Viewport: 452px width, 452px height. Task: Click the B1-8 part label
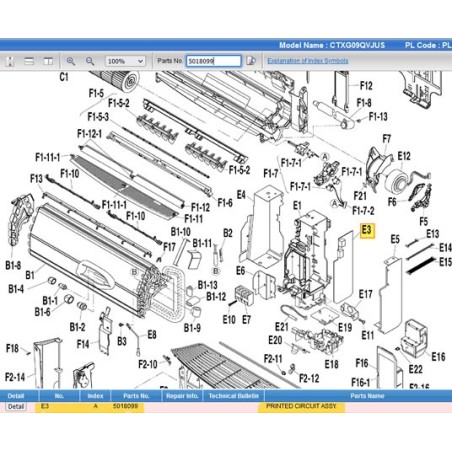point(13,265)
